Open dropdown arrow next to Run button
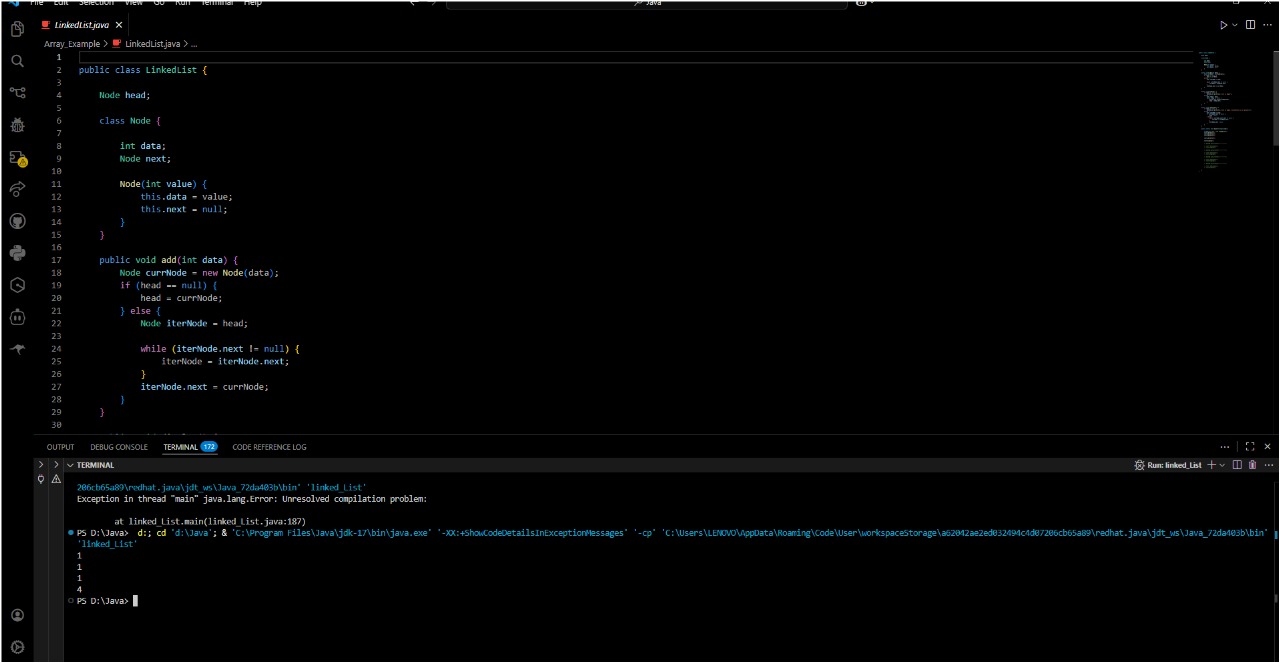 1235,25
